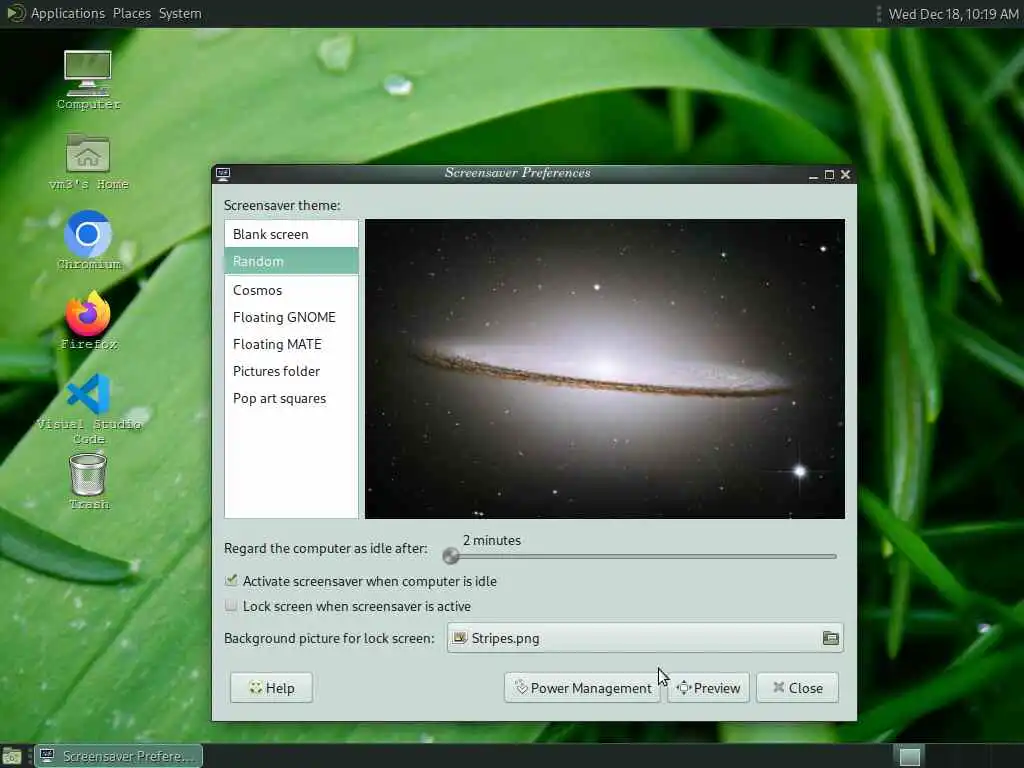This screenshot has width=1024, height=768.
Task: Launch Firefox from the desktop
Action: pyautogui.click(x=88, y=320)
